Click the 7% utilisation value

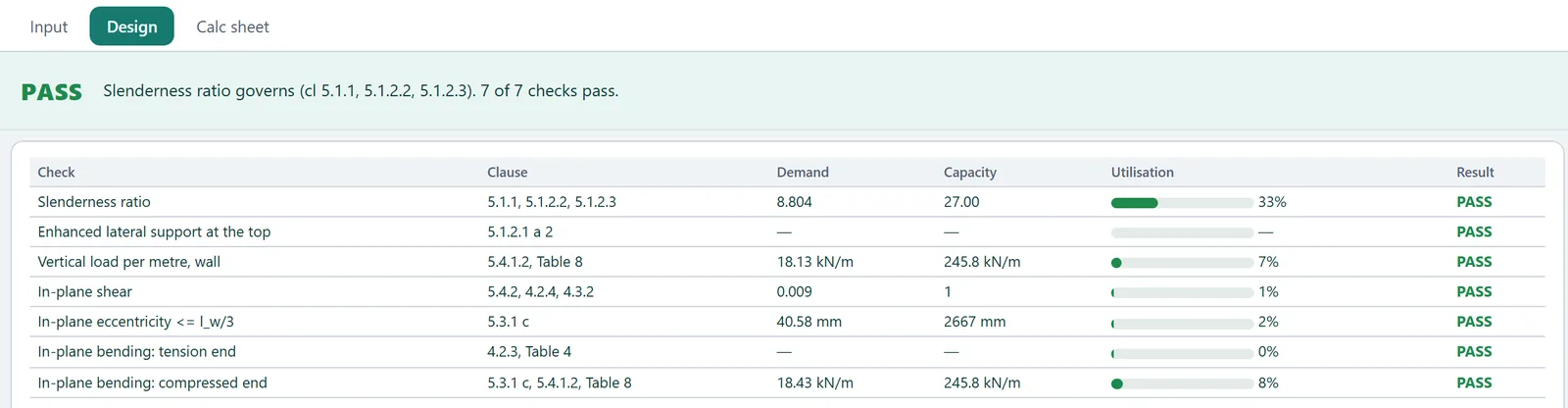1268,262
